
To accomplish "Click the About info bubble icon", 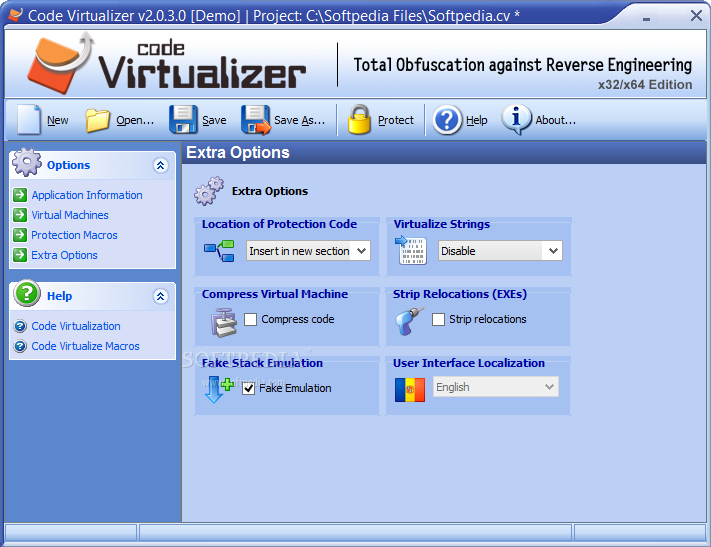I will [516, 120].
